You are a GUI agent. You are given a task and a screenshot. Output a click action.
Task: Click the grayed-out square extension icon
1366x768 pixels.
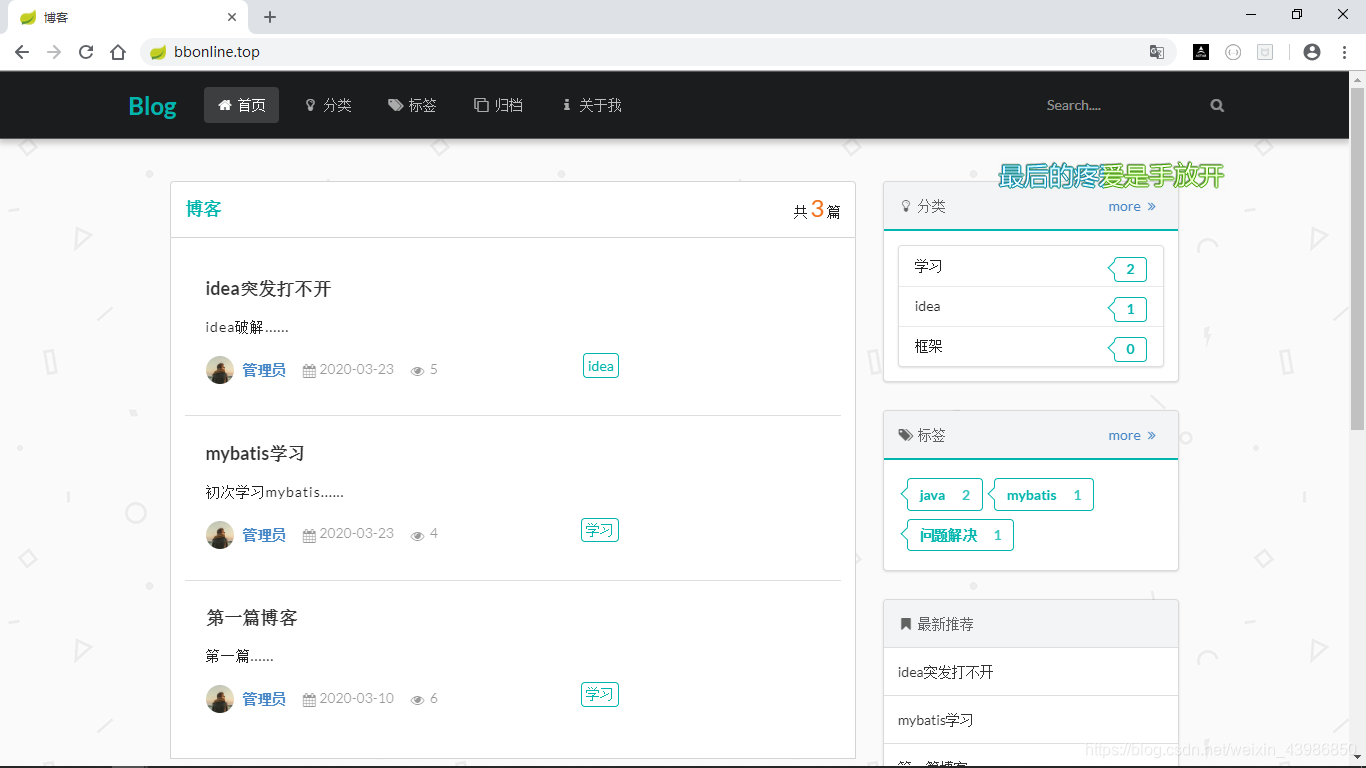tap(1265, 52)
